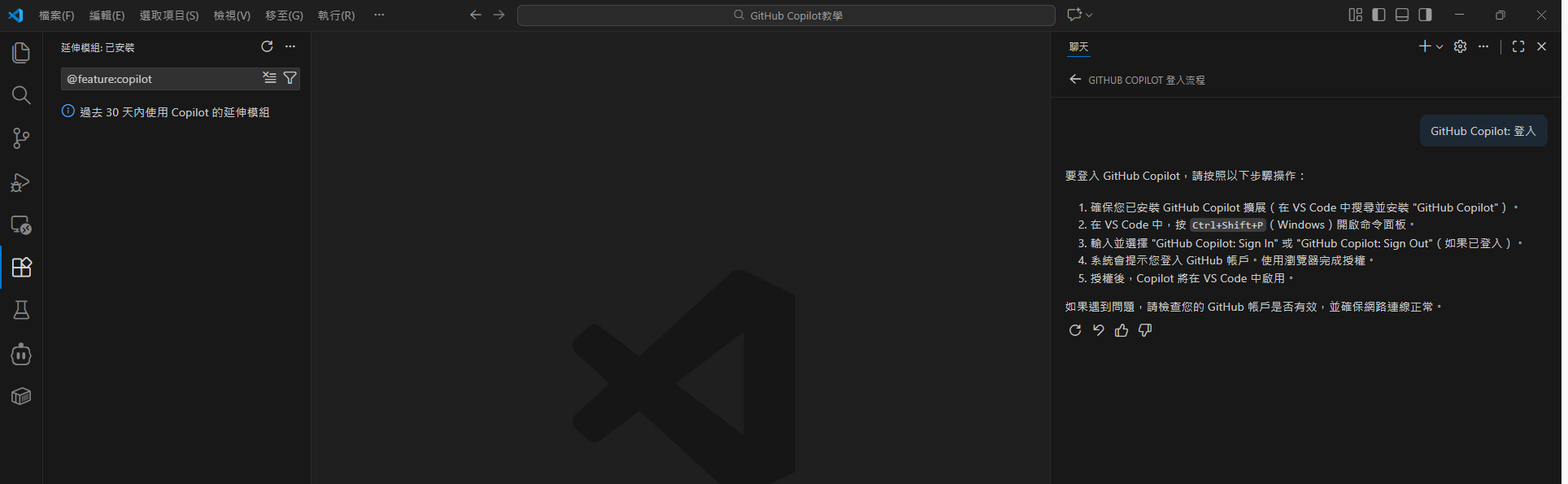Expand the new chat dropdown chevron
The width and height of the screenshot is (1568, 484).
pyautogui.click(x=1440, y=46)
